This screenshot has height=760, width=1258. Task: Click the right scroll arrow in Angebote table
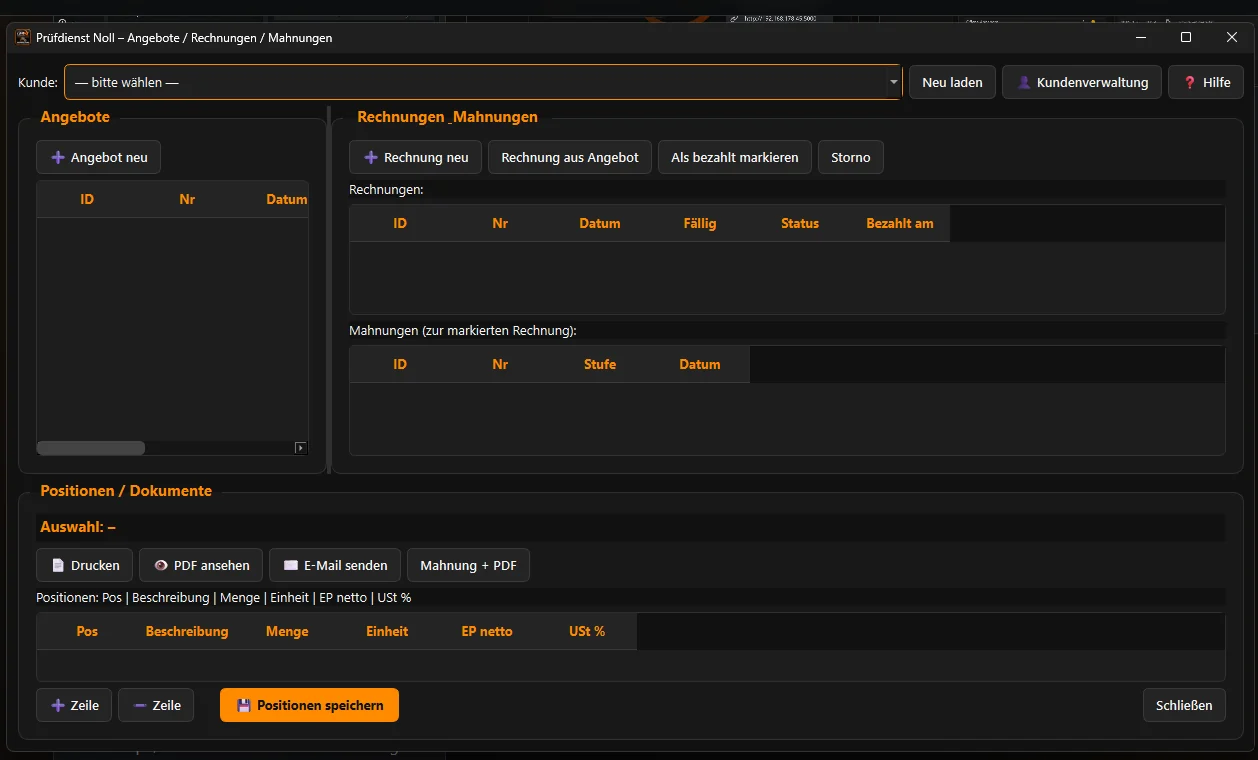click(x=301, y=448)
